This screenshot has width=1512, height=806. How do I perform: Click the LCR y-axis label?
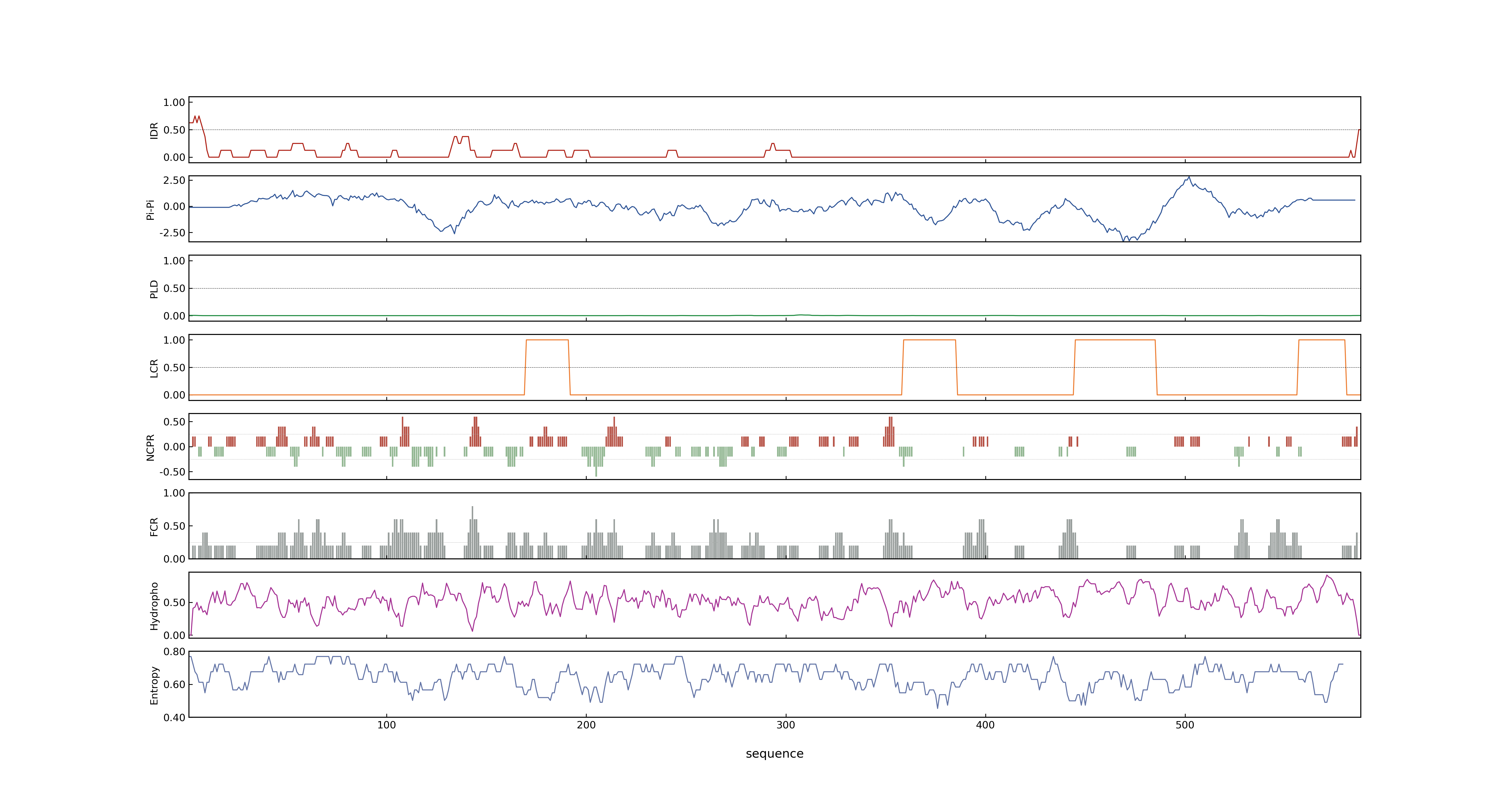coord(154,368)
